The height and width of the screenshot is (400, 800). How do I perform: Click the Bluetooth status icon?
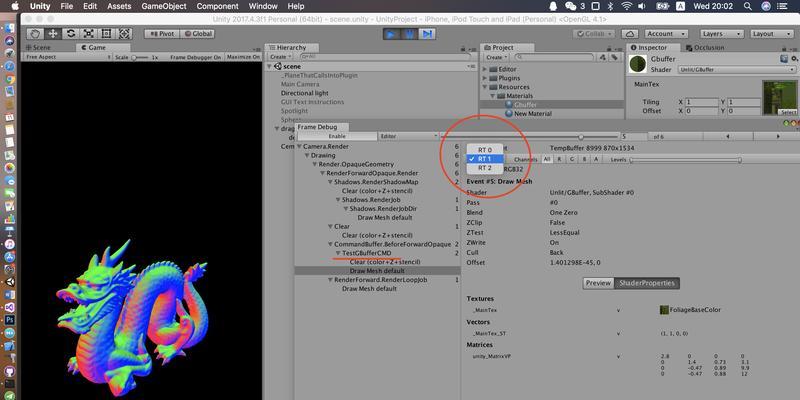click(x=611, y=6)
